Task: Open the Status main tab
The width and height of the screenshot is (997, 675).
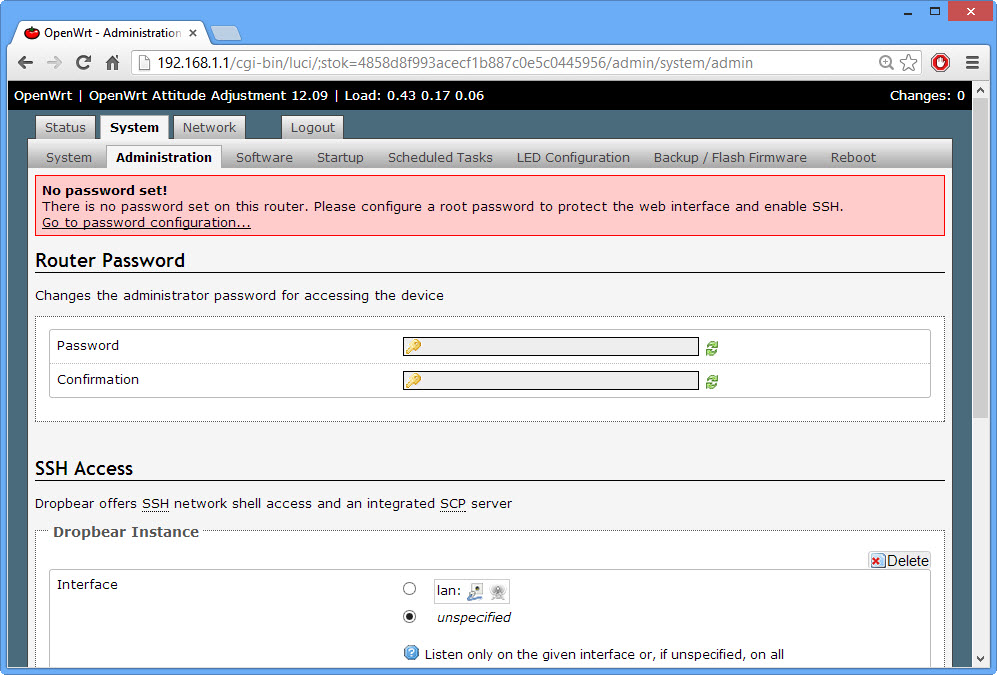Action: click(65, 127)
